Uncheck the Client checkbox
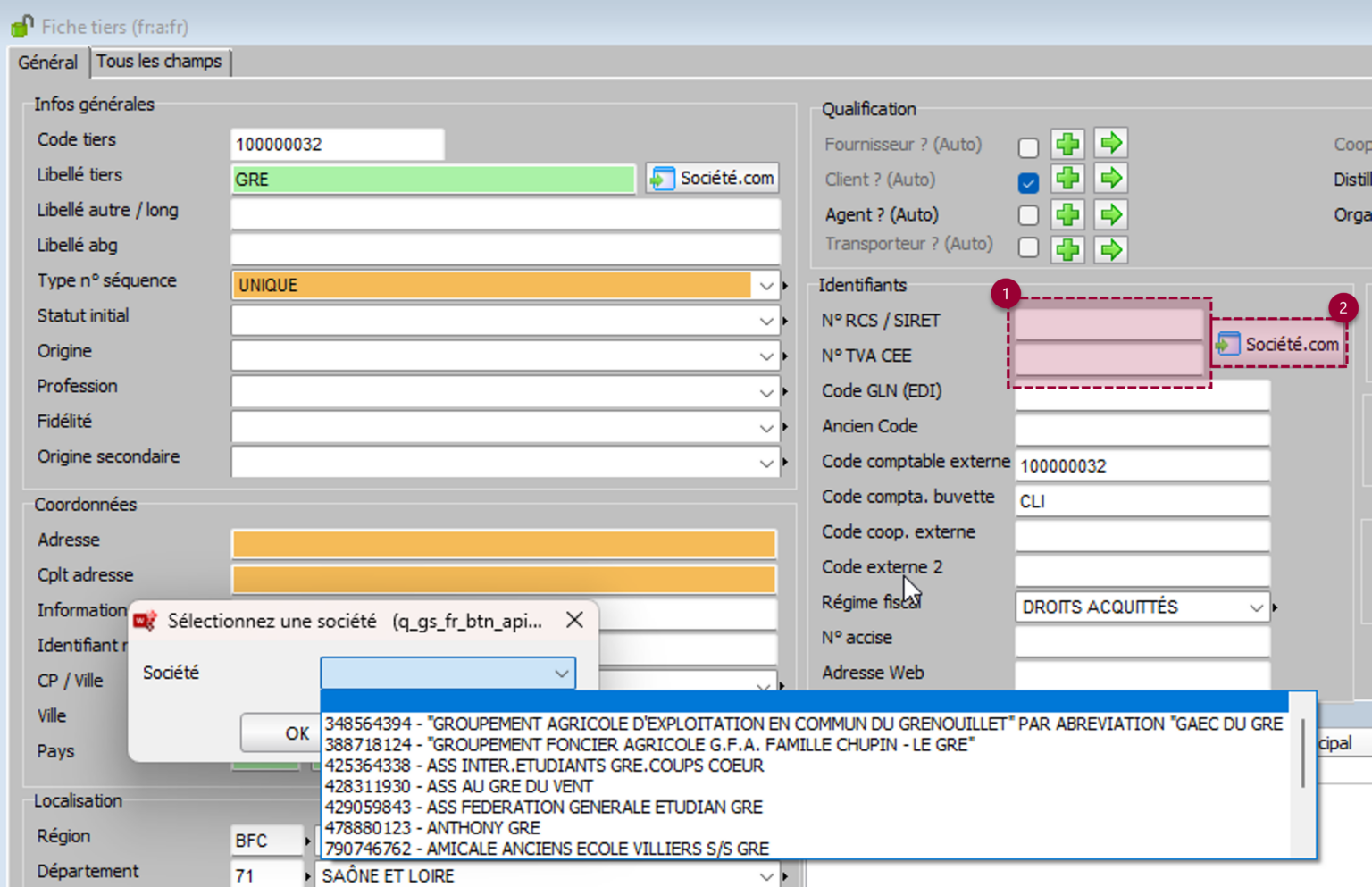Screen dimensions: 1372x887 coord(1028,182)
